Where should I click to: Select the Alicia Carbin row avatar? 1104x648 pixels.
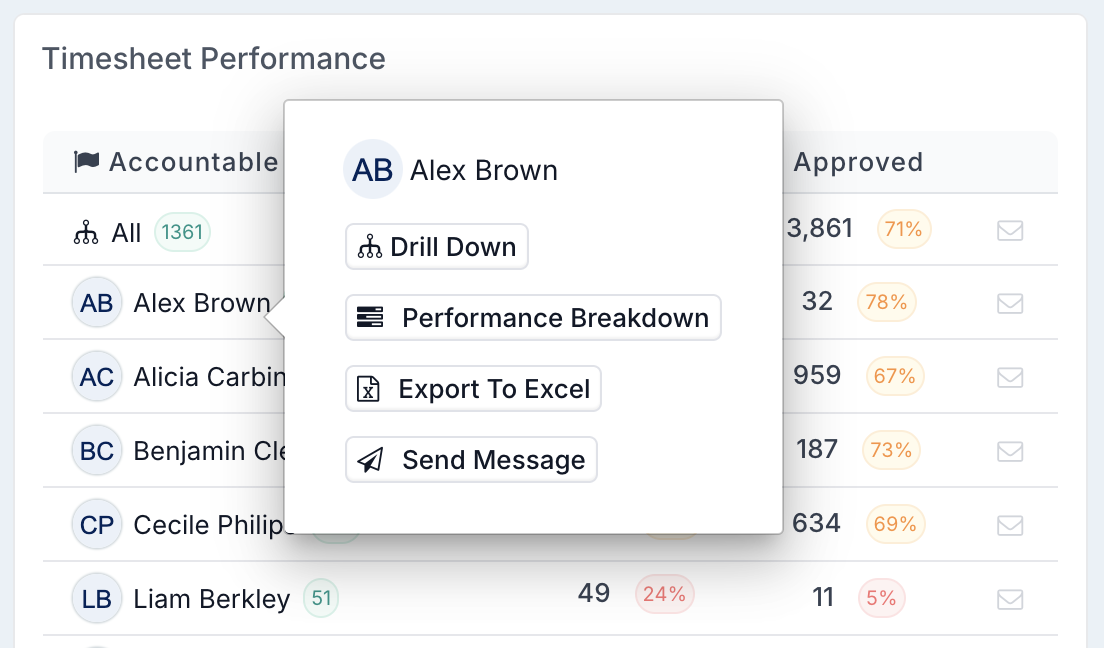coord(96,377)
